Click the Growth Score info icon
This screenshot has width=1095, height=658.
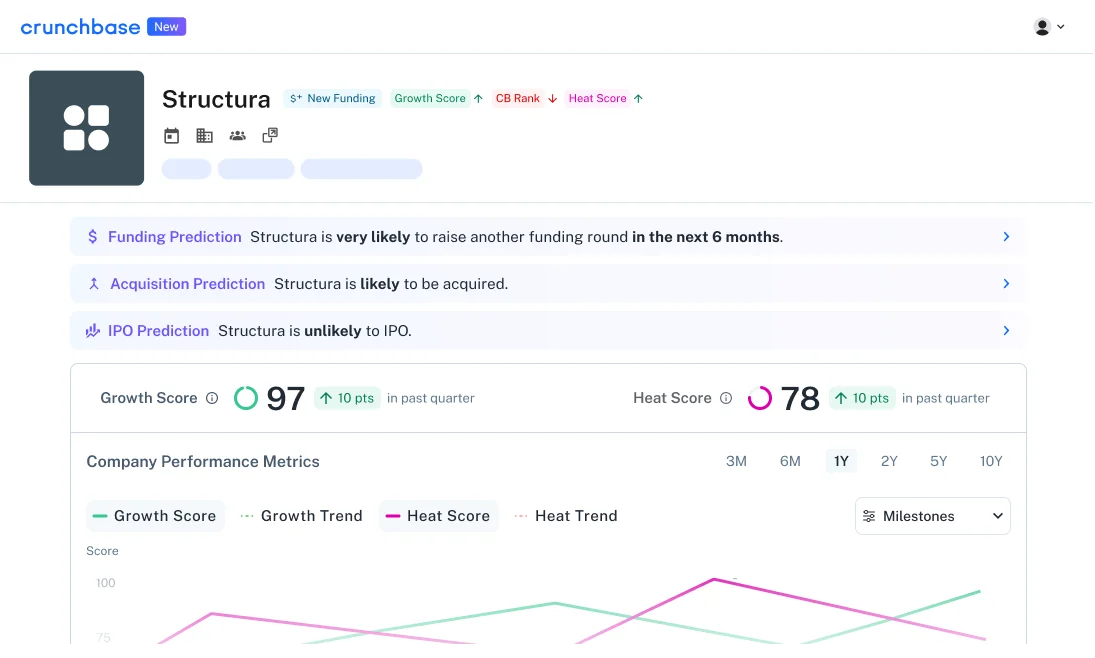click(x=212, y=398)
